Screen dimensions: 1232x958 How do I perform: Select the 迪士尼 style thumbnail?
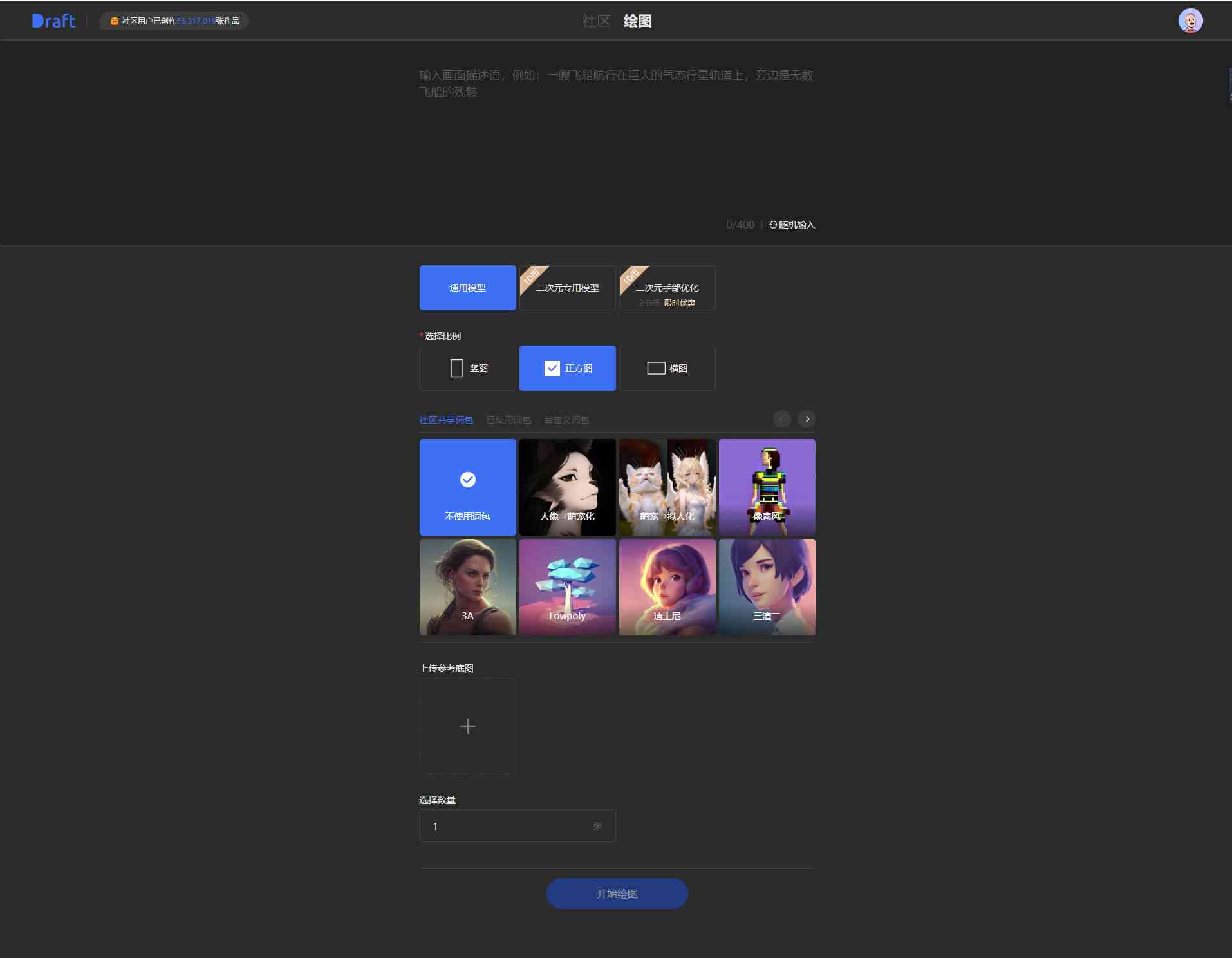pyautogui.click(x=667, y=587)
